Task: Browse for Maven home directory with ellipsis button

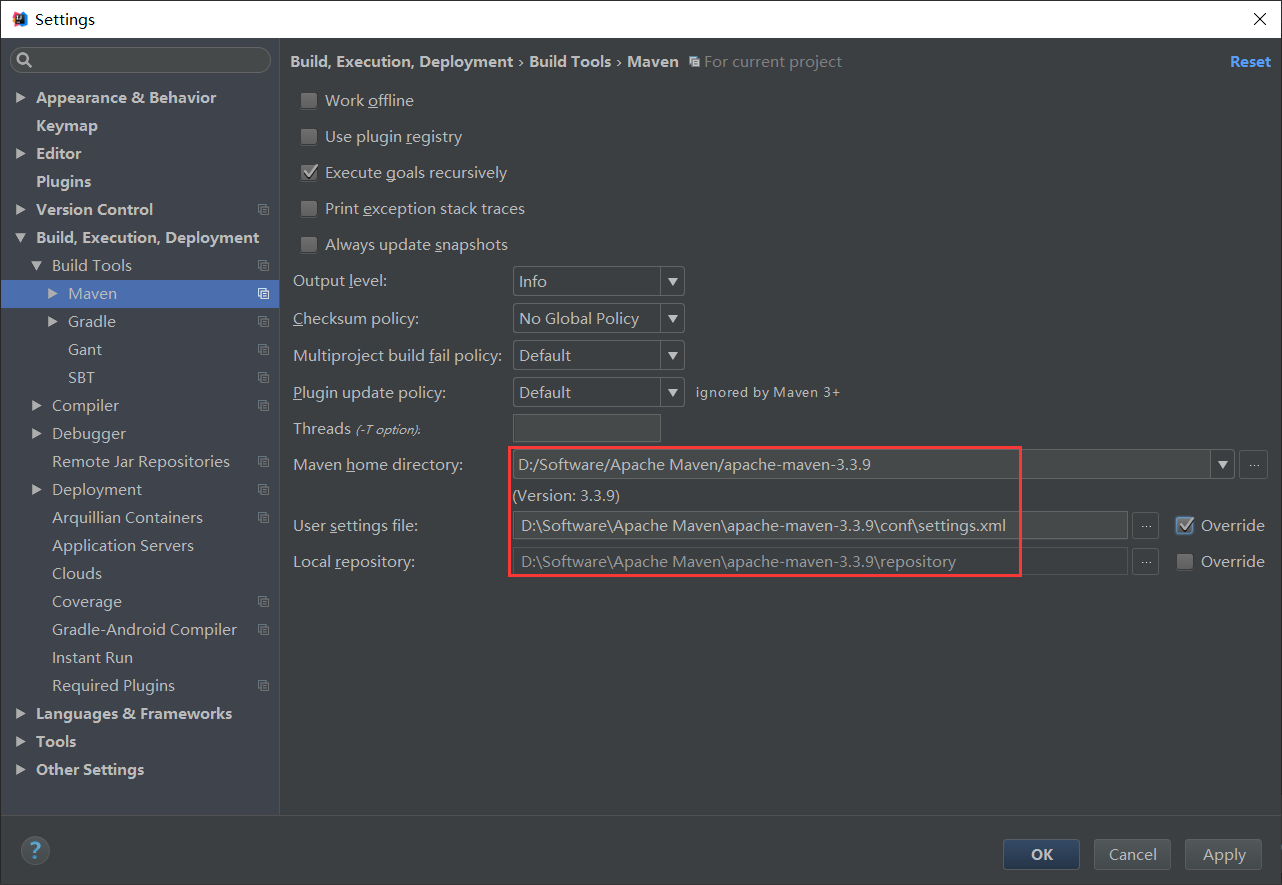Action: pos(1253,464)
